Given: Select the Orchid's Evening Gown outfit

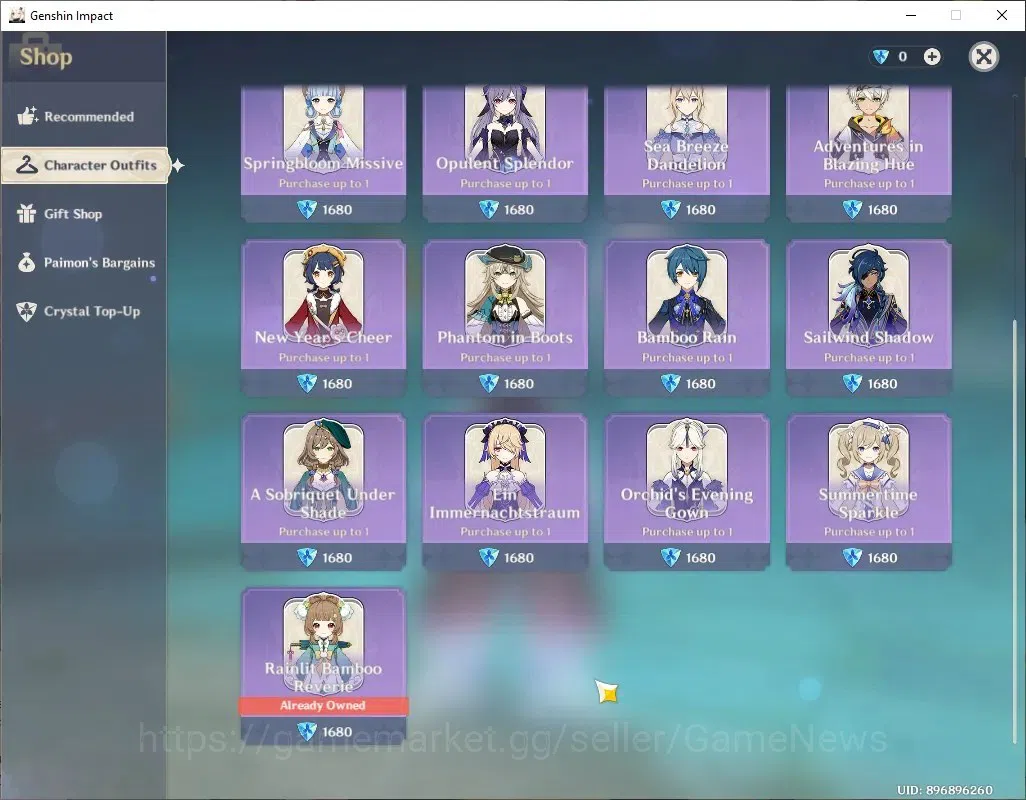Looking at the screenshot, I should 686,492.
